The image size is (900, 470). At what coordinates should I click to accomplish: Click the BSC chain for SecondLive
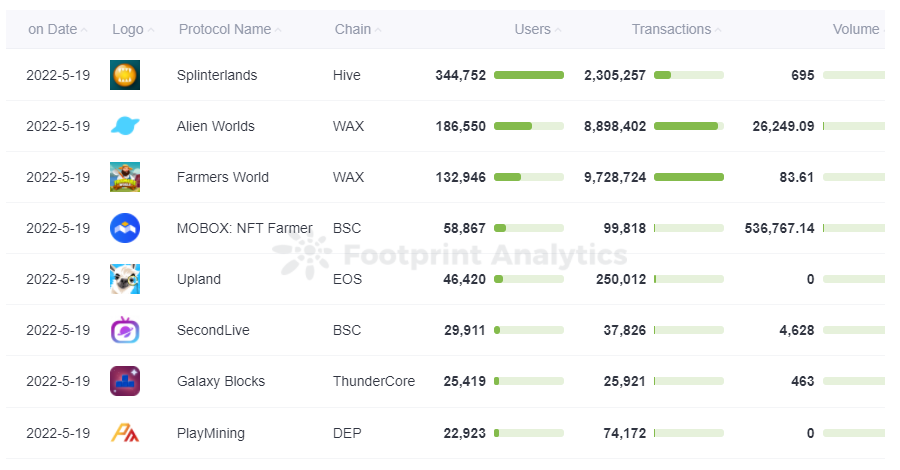coord(347,331)
